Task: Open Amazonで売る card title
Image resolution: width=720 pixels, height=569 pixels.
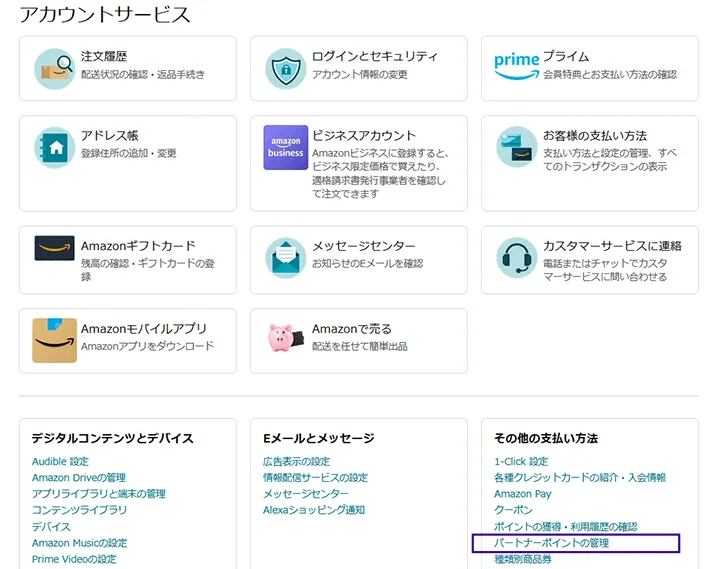Action: (x=352, y=329)
